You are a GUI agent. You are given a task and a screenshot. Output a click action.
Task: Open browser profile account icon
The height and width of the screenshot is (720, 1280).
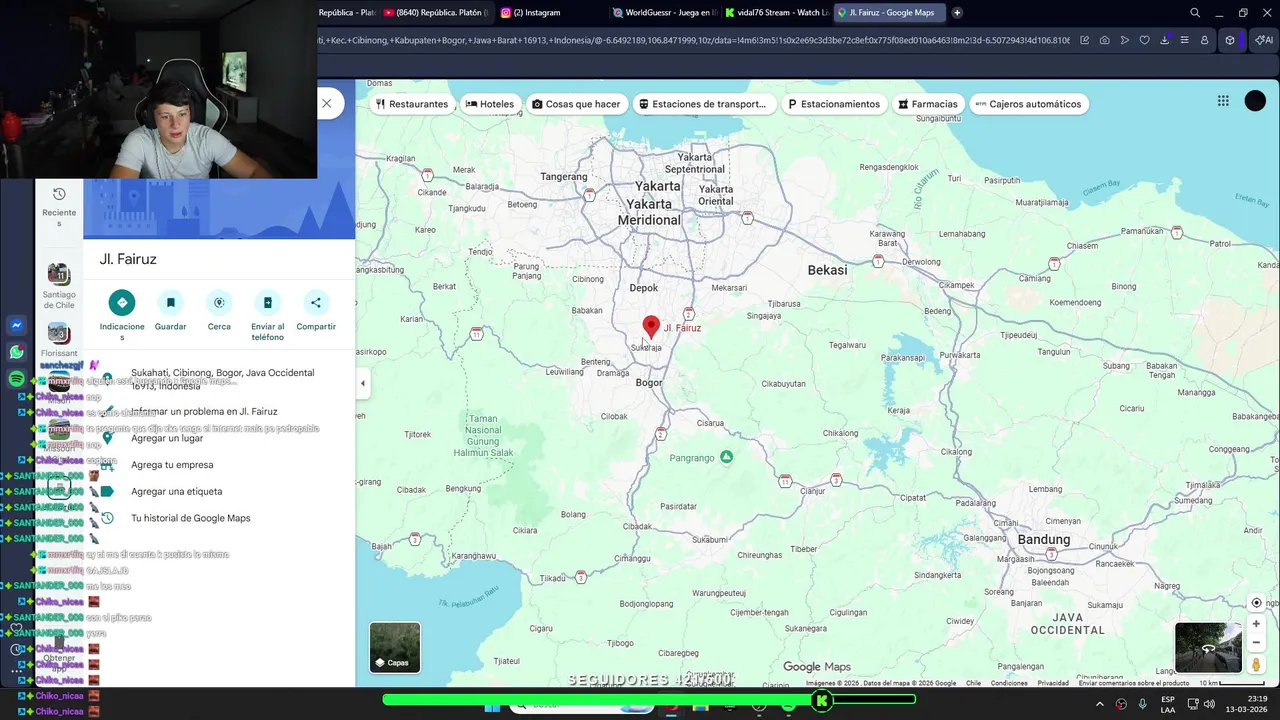click(1204, 40)
